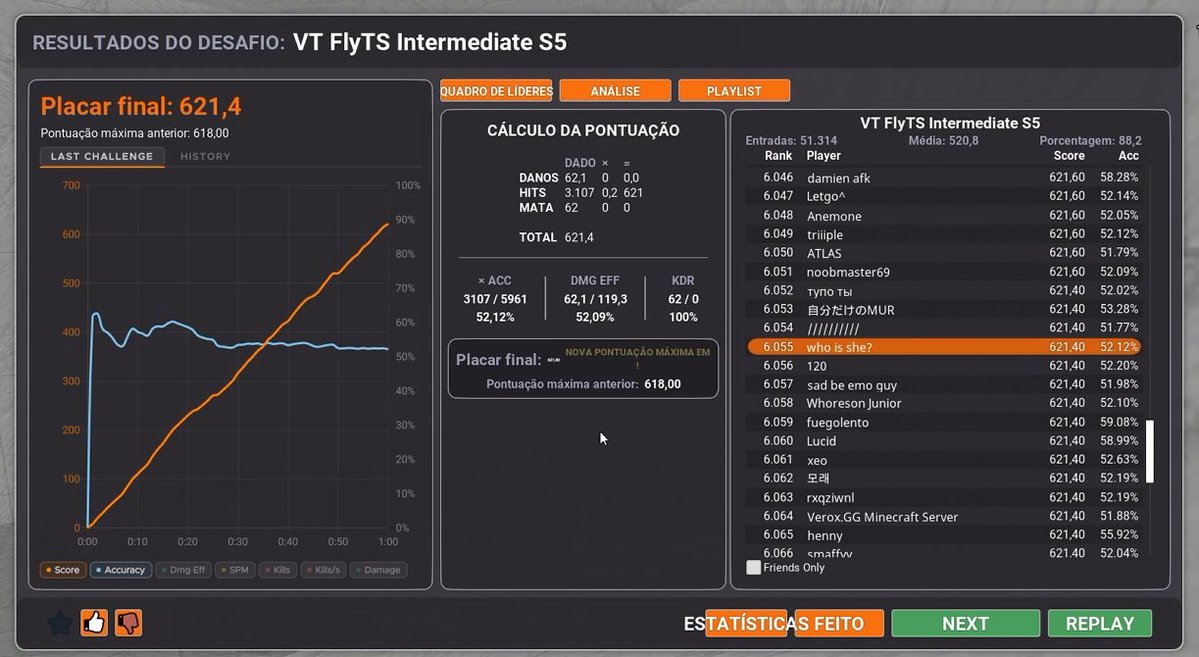Open the PLAYLIST tab
Screen dimensions: 1199x657
coord(733,91)
